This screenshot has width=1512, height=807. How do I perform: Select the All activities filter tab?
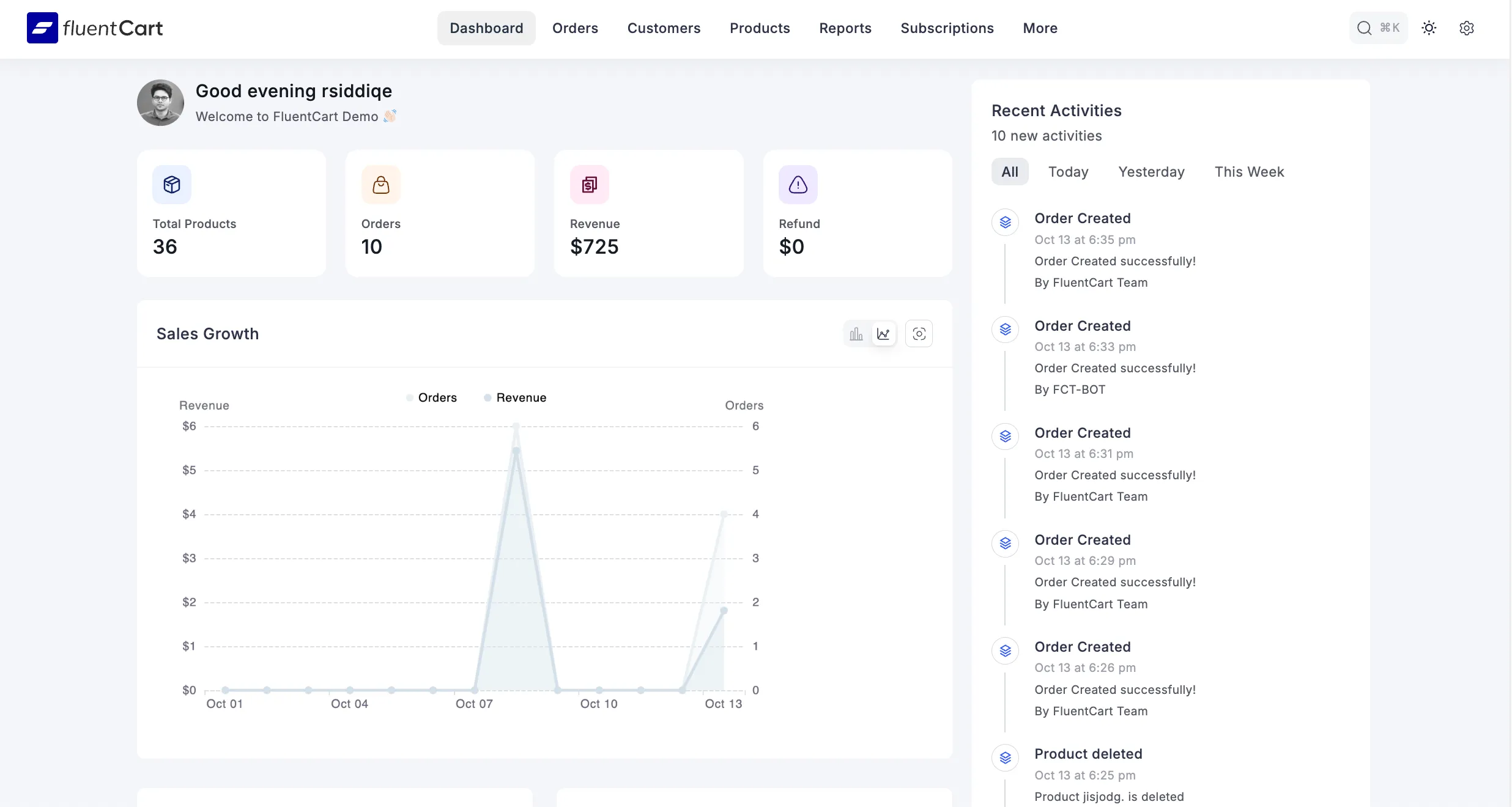(x=1010, y=172)
